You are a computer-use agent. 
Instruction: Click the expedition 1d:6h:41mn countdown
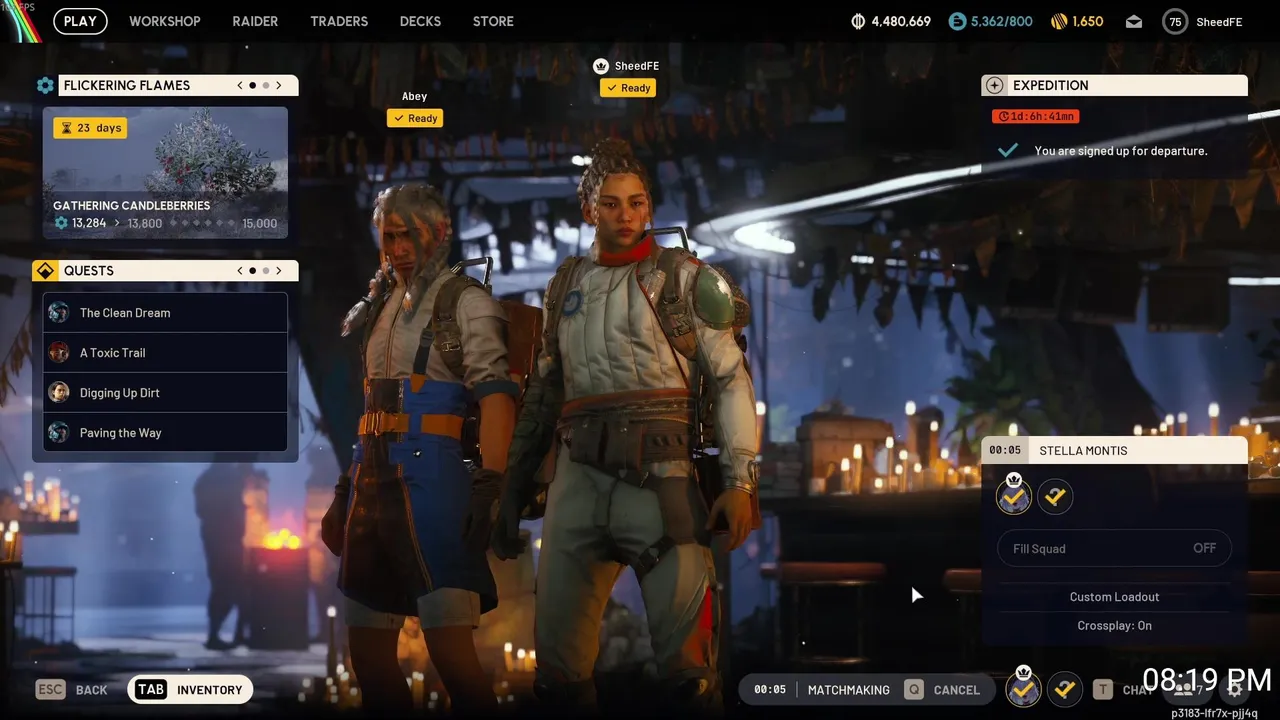1036,116
